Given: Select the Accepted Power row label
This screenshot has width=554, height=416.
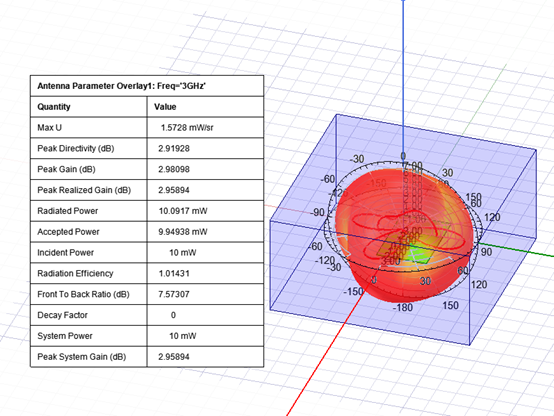Looking at the screenshot, I should pos(68,232).
